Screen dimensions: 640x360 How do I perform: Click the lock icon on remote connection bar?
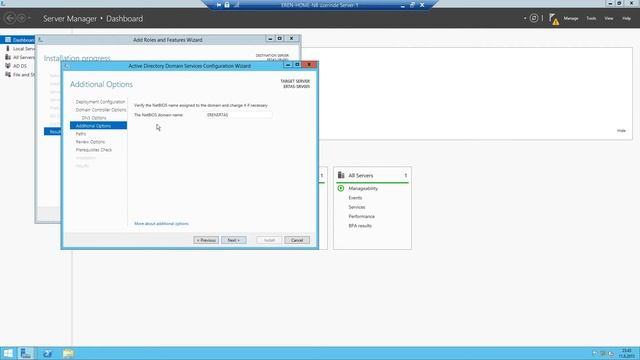227,5
